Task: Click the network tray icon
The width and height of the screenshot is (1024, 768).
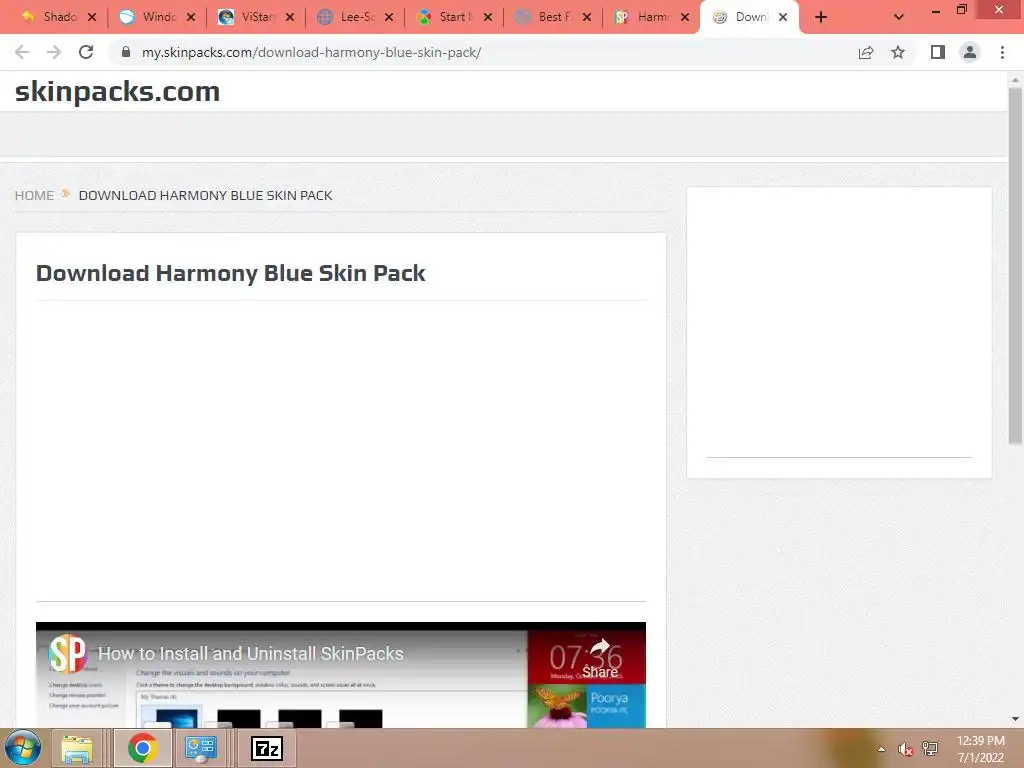Action: pos(930,749)
